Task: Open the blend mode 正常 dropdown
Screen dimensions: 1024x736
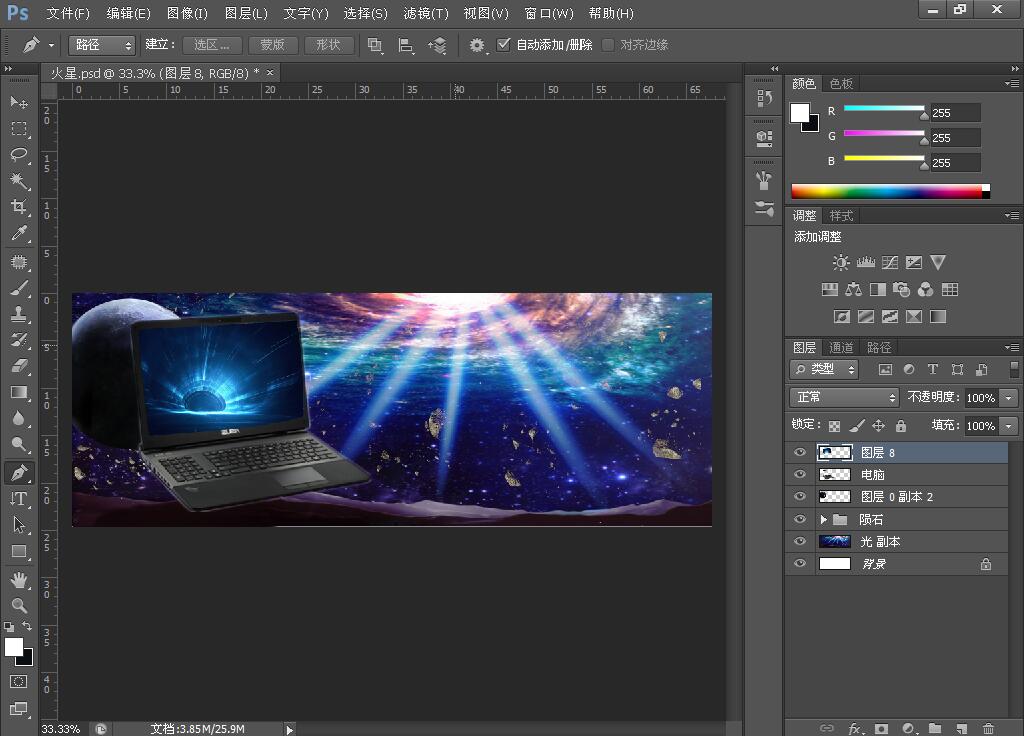Action: pyautogui.click(x=843, y=398)
